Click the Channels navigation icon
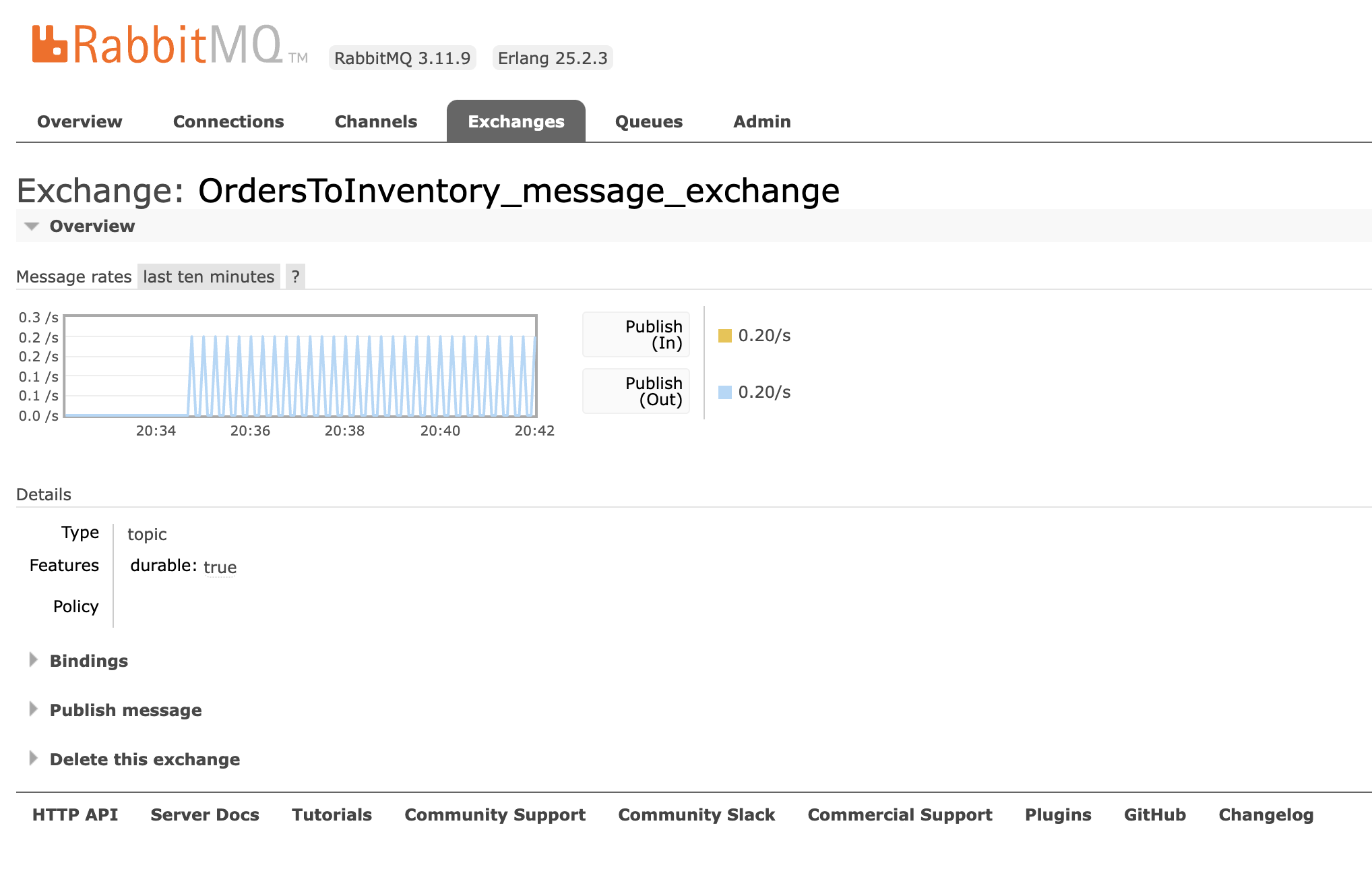This screenshot has width=1372, height=890. click(376, 121)
